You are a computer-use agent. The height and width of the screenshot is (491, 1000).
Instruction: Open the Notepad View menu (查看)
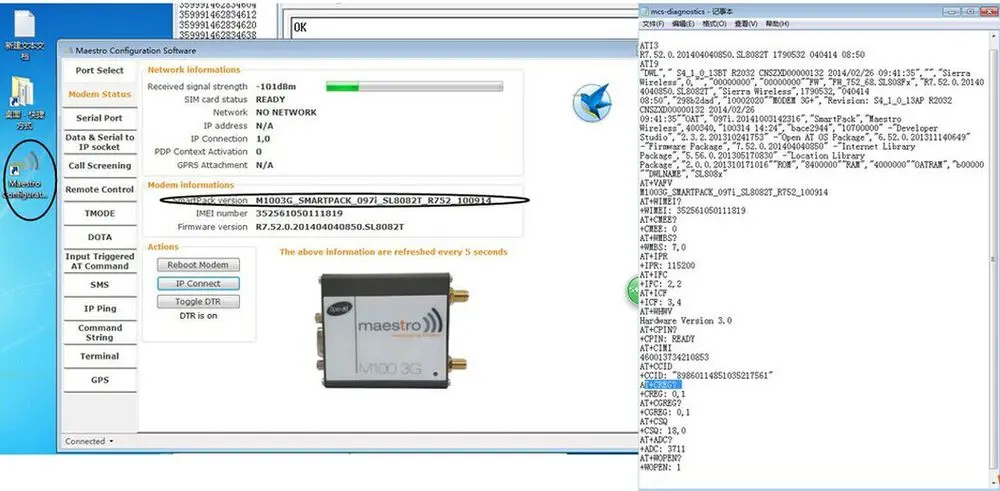tap(746, 24)
